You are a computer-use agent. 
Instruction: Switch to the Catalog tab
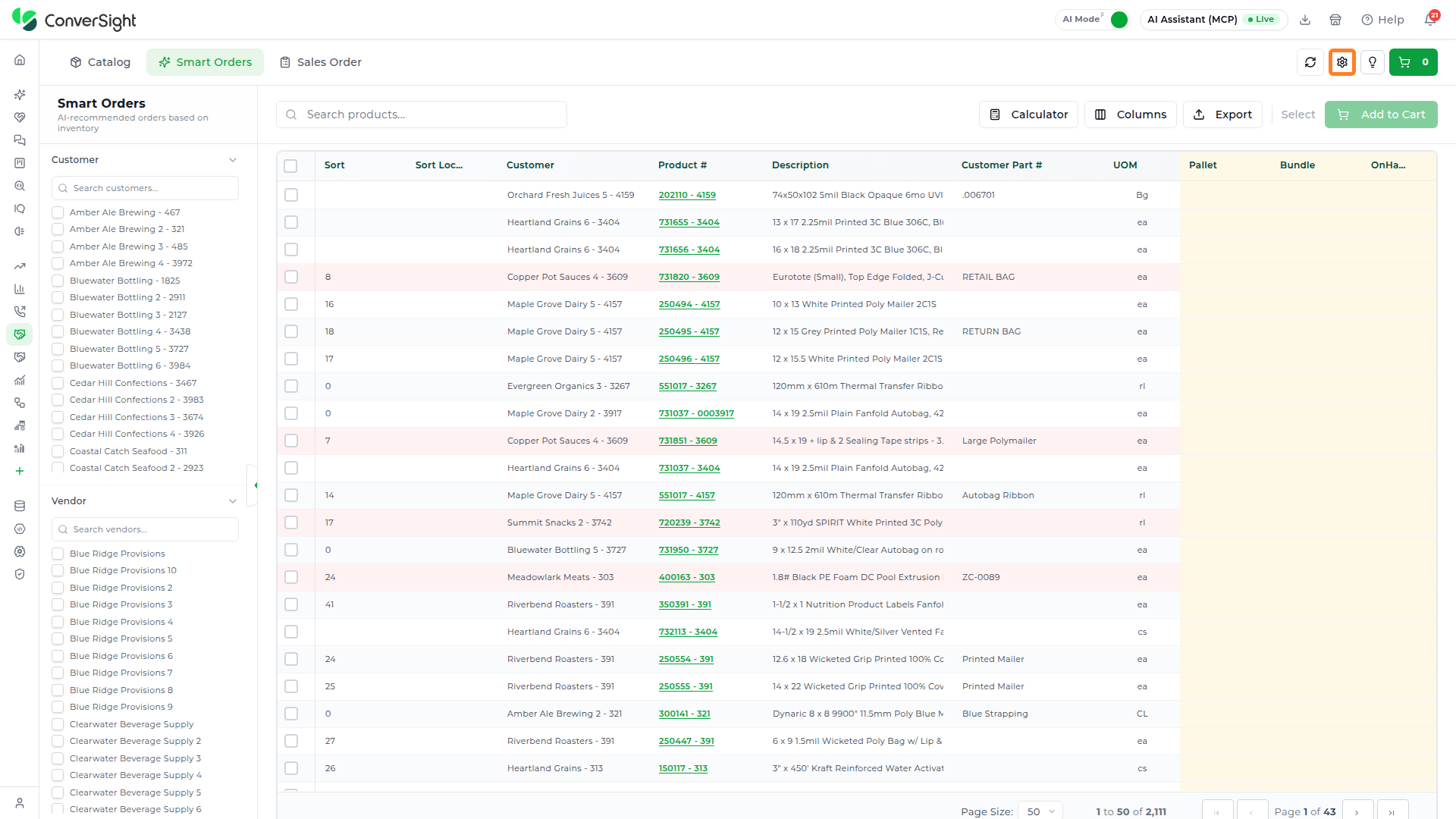click(x=100, y=62)
